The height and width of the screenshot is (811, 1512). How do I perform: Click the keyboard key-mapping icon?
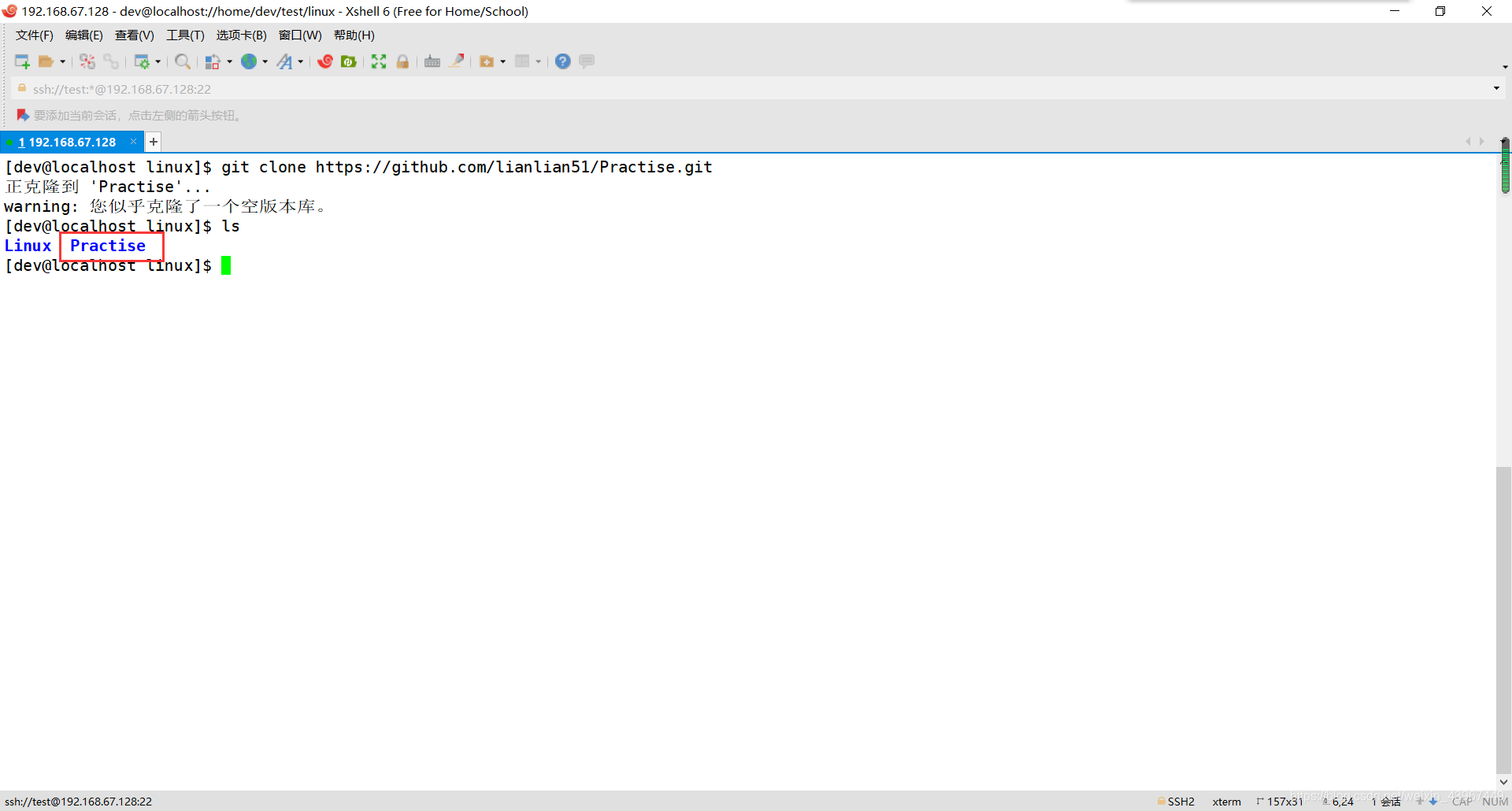(432, 61)
